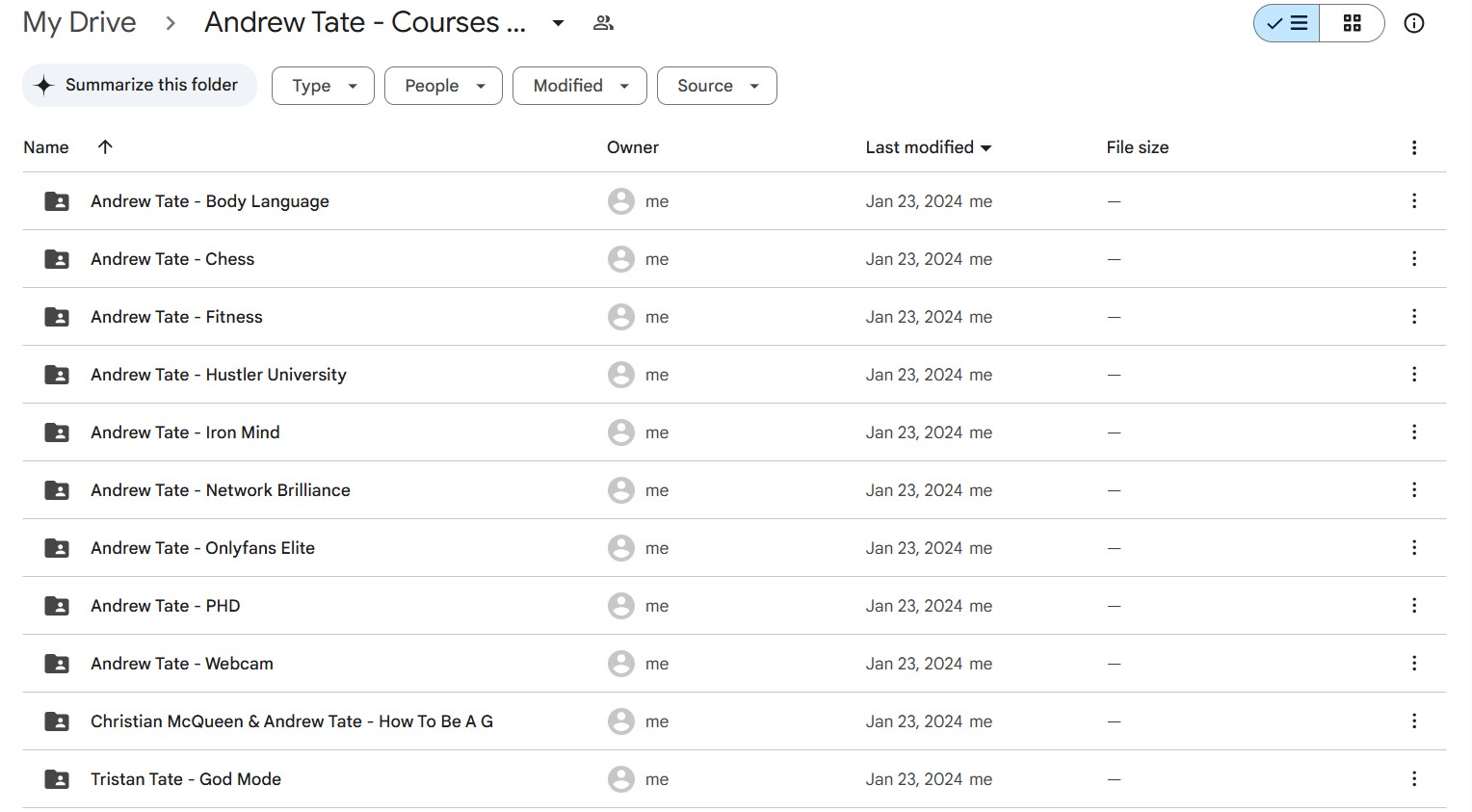Click the Fitness shared folder icon
1472x812 pixels.
57,317
